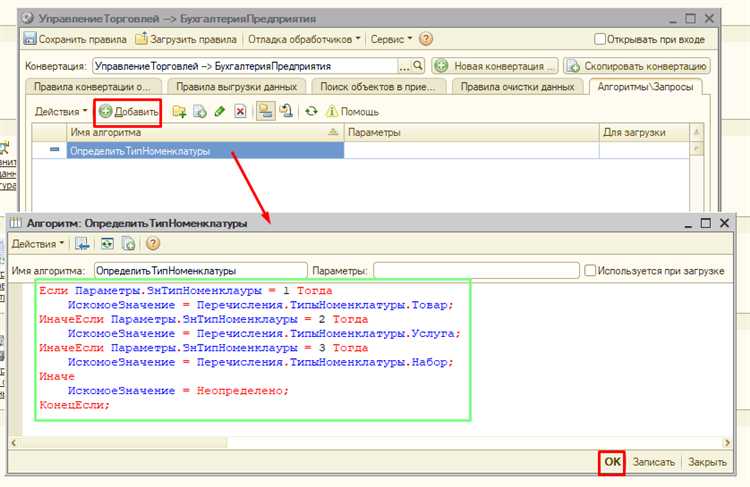The image size is (750, 487).
Task: Minimize the Алгоритм window
Action: pyautogui.click(x=688, y=224)
